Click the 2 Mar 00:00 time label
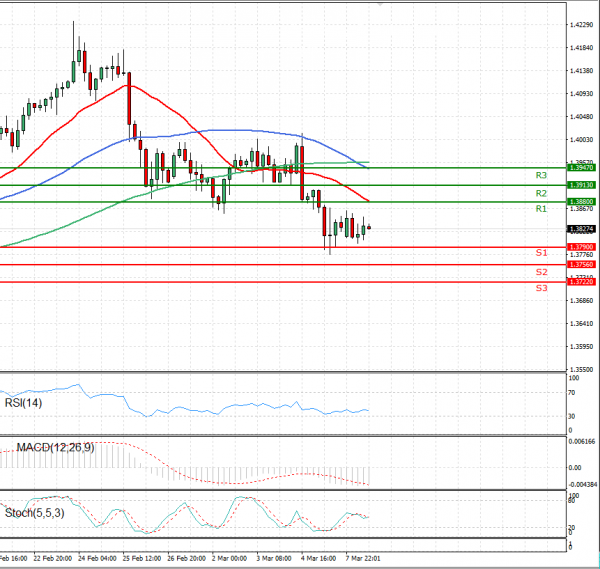Viewport: 600px width, 569px height. click(230, 559)
